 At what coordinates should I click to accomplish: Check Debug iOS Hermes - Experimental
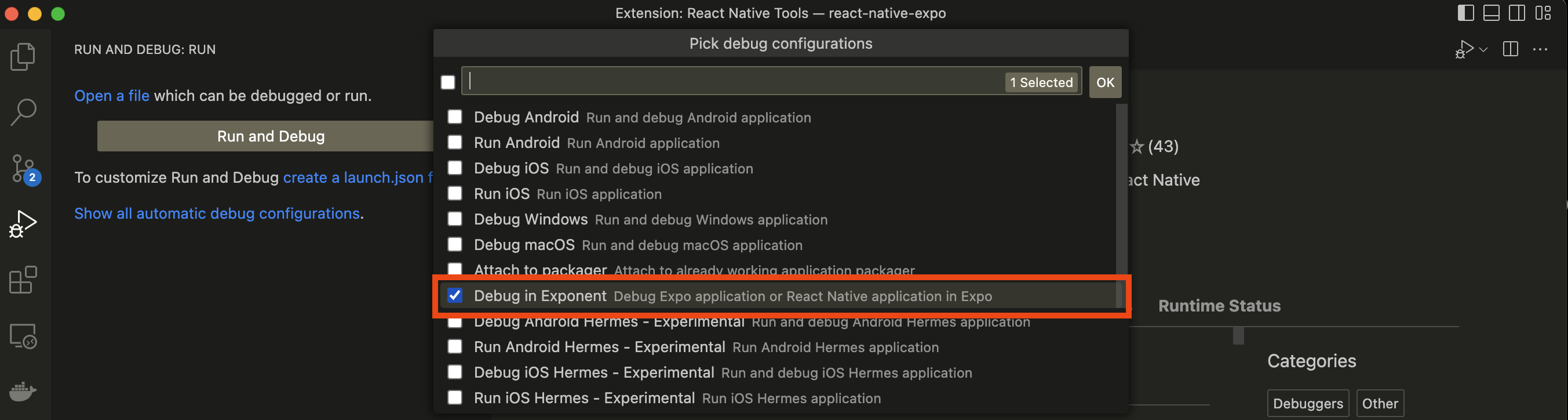pyautogui.click(x=455, y=372)
